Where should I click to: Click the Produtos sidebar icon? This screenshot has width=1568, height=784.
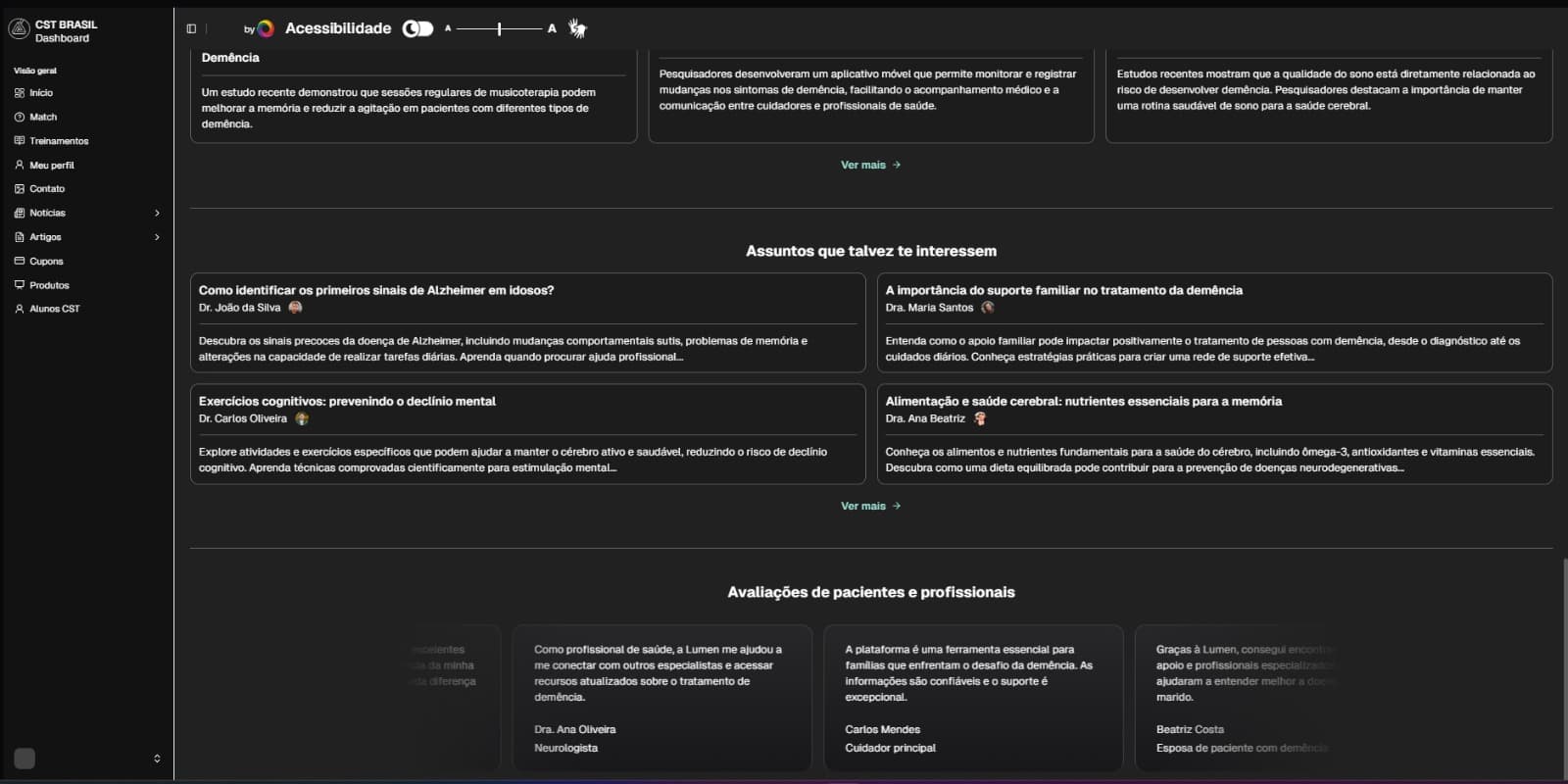[20, 285]
